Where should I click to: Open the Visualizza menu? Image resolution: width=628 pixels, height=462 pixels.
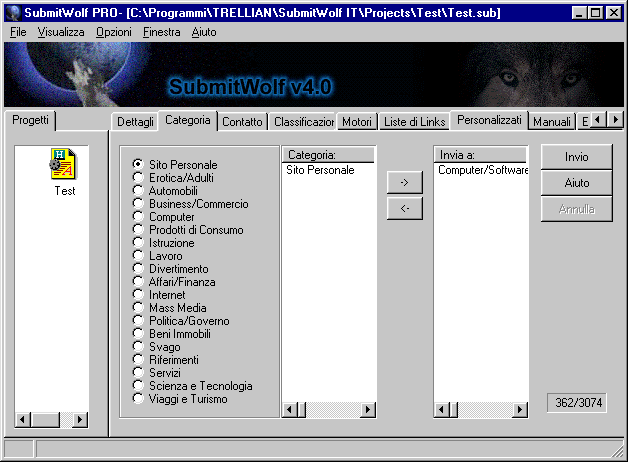[61, 32]
